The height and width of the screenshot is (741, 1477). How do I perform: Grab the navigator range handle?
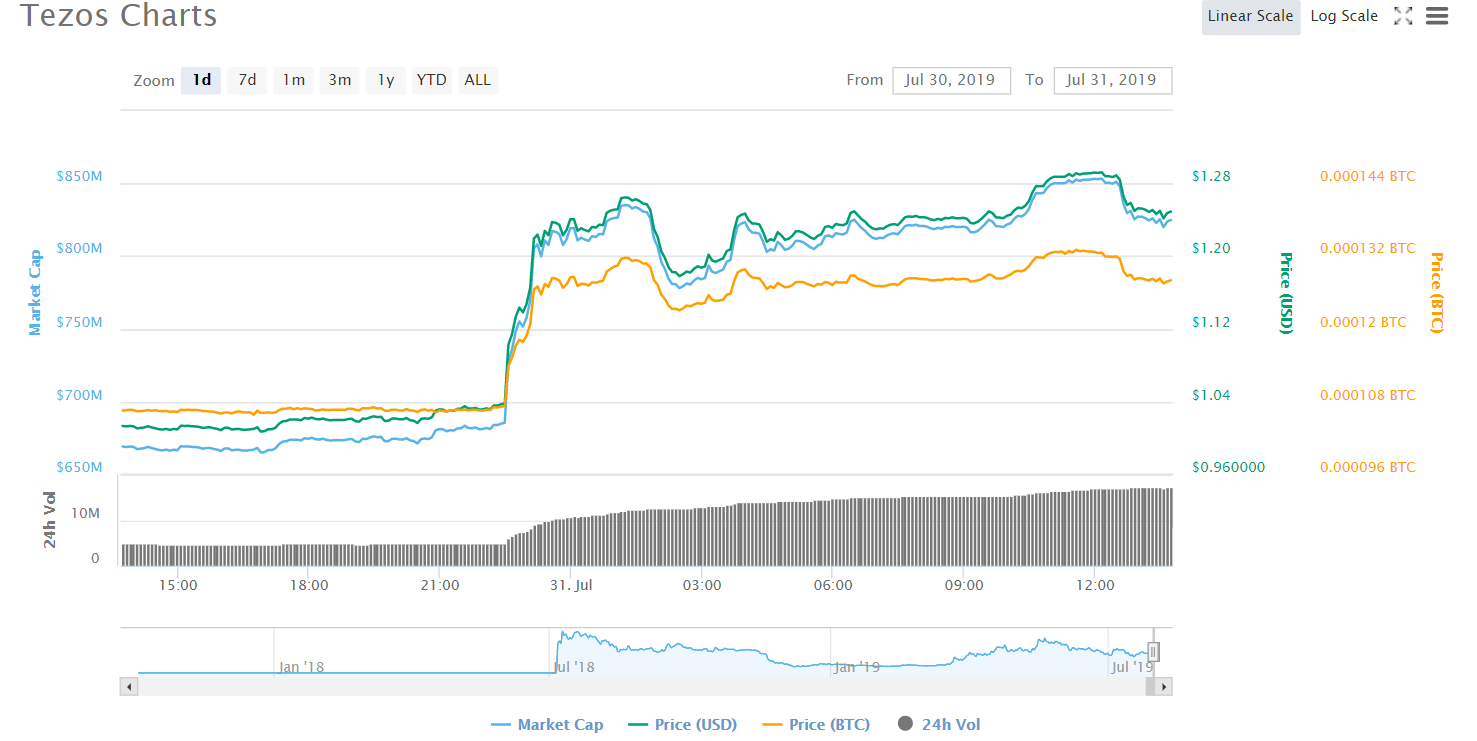(x=1153, y=653)
